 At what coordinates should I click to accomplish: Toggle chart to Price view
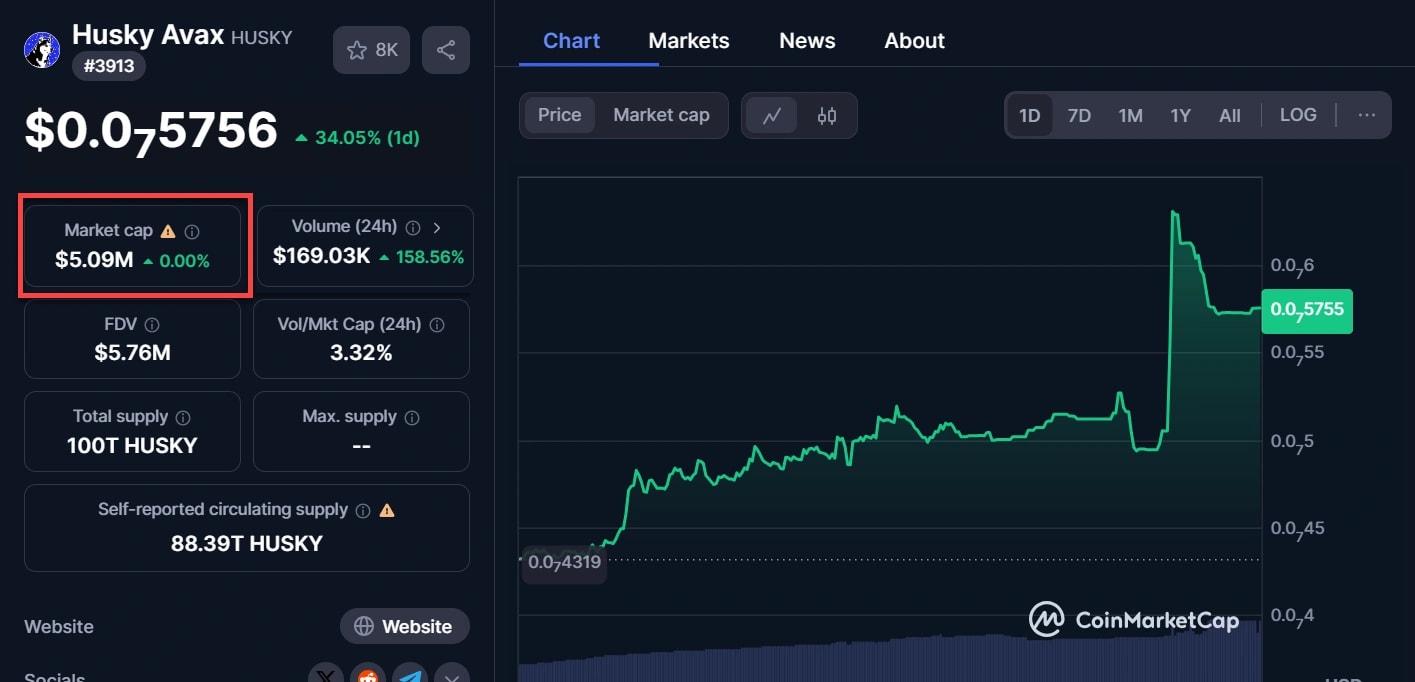click(x=559, y=115)
